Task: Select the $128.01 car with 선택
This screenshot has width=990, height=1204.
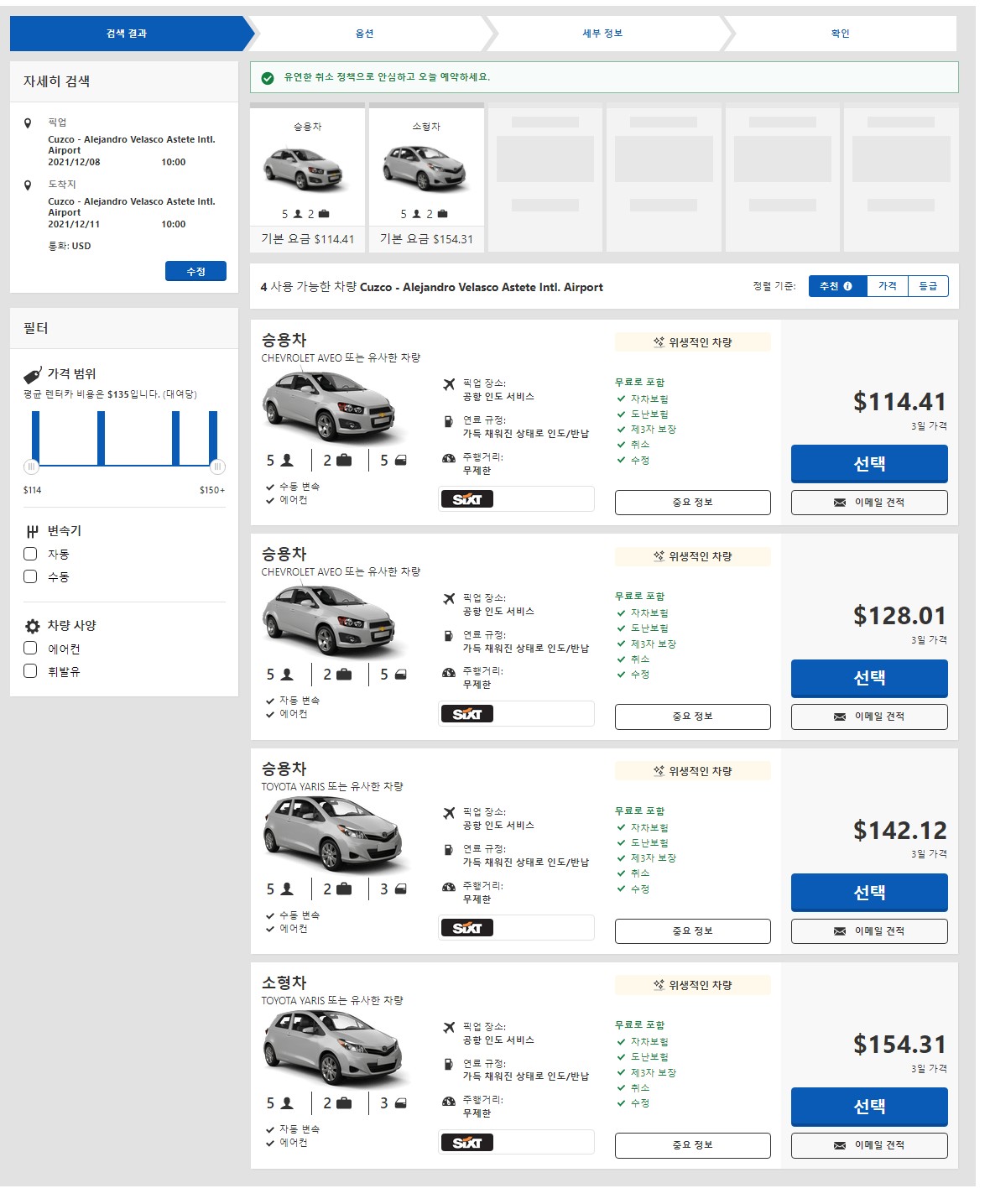Action: pos(869,678)
